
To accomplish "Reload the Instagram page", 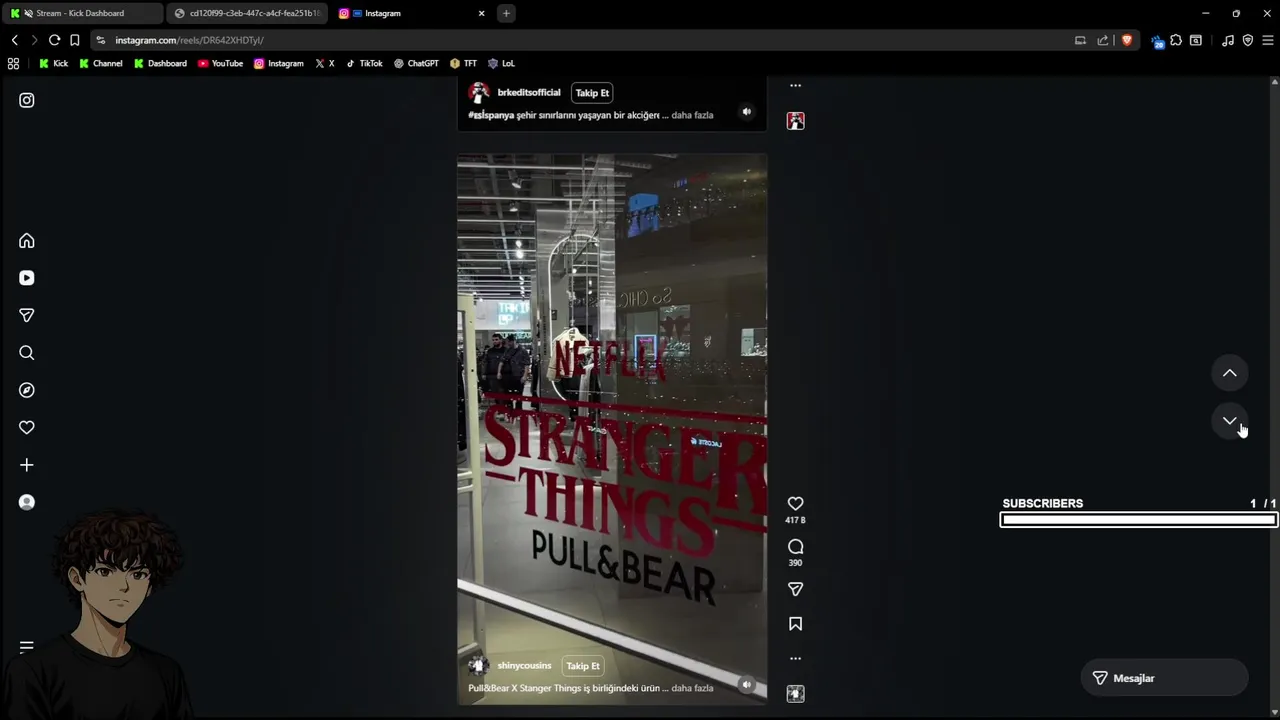I will 54,40.
